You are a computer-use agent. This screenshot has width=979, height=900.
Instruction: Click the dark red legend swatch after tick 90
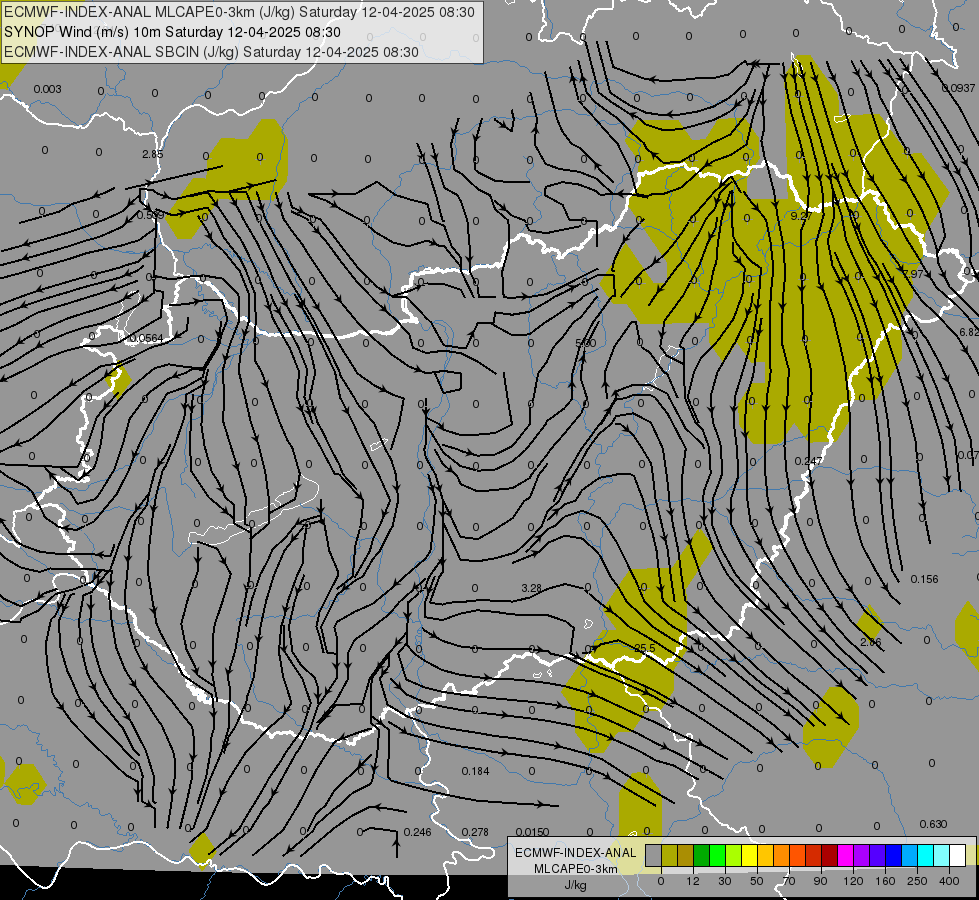[x=830, y=856]
